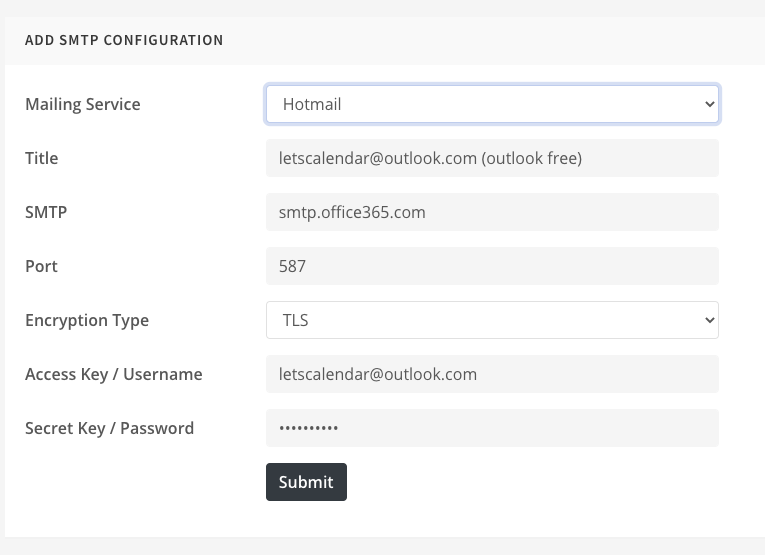This screenshot has height=555, width=765.
Task: Expand the Encryption Type dropdown showing TLS
Action: coord(492,320)
